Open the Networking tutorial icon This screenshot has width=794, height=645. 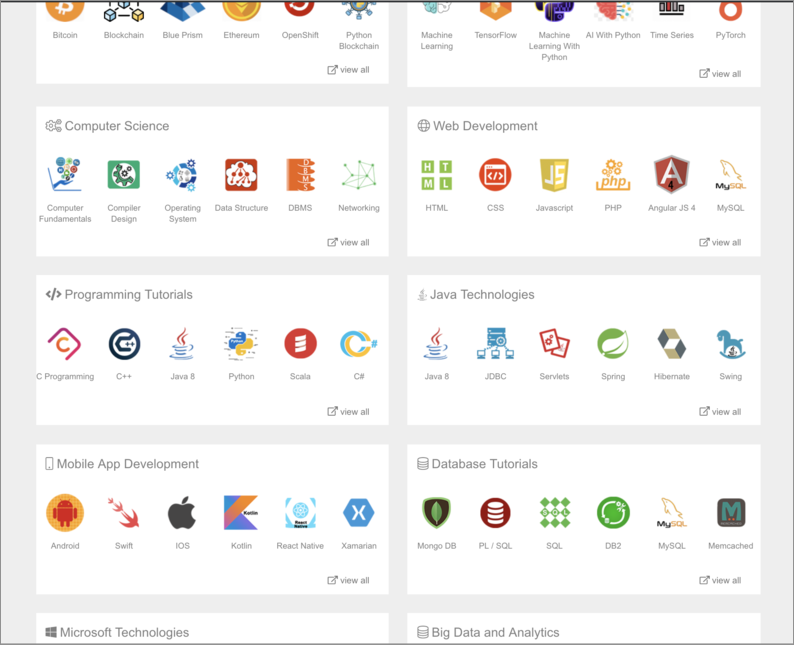tap(358, 175)
